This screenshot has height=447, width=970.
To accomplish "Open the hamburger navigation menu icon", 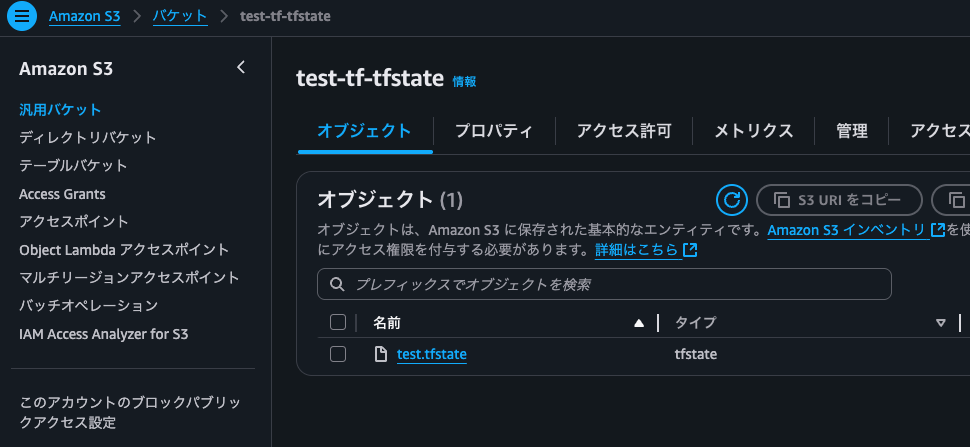I will point(24,17).
